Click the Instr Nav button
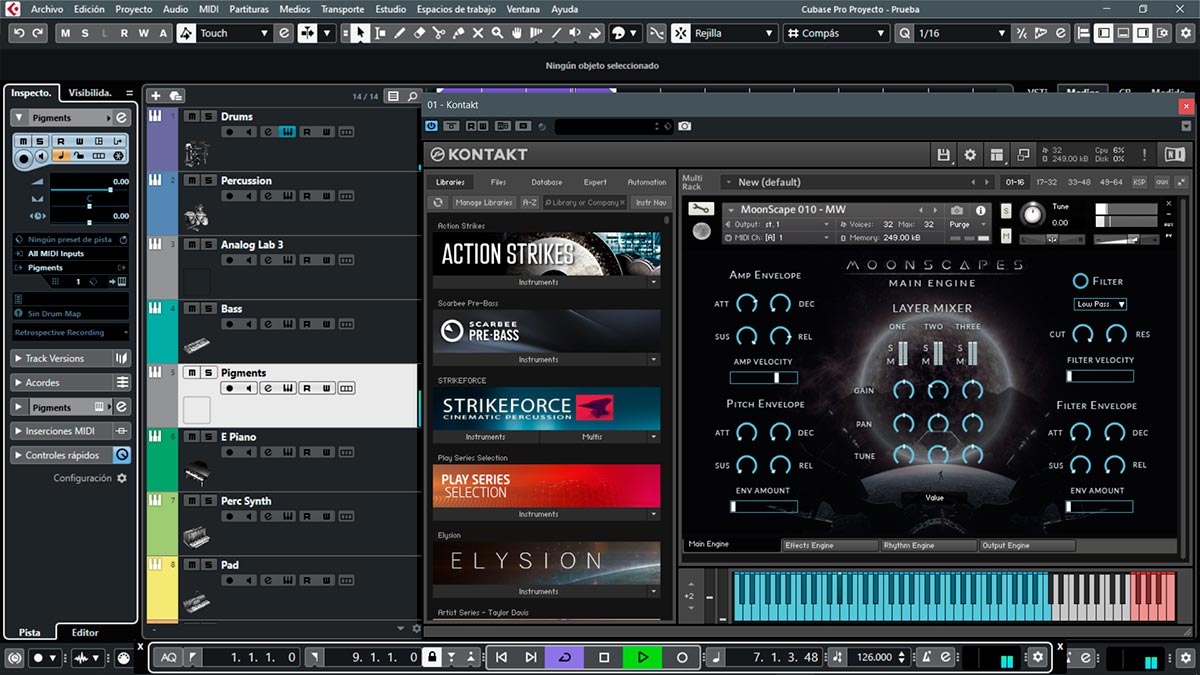Screen dimensions: 1200x675 click(650, 203)
